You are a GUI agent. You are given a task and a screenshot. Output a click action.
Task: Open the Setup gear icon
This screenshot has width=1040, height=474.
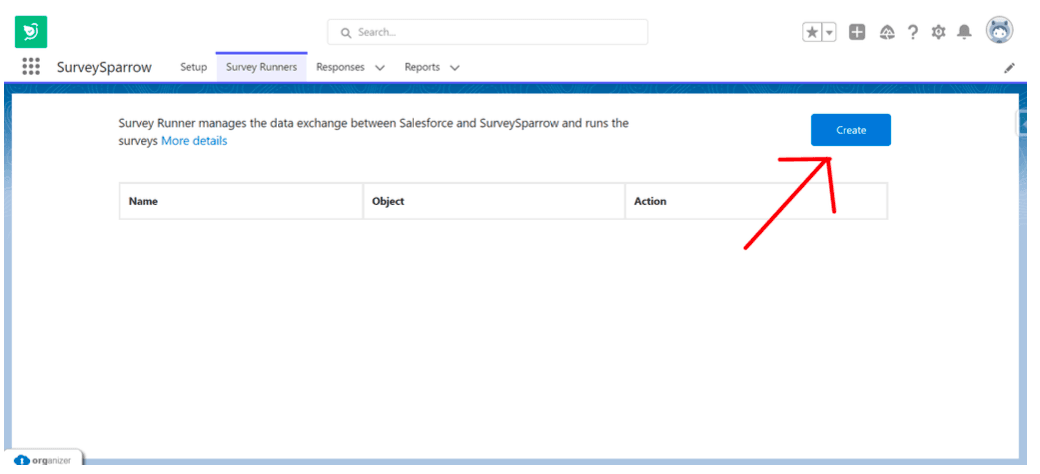938,32
